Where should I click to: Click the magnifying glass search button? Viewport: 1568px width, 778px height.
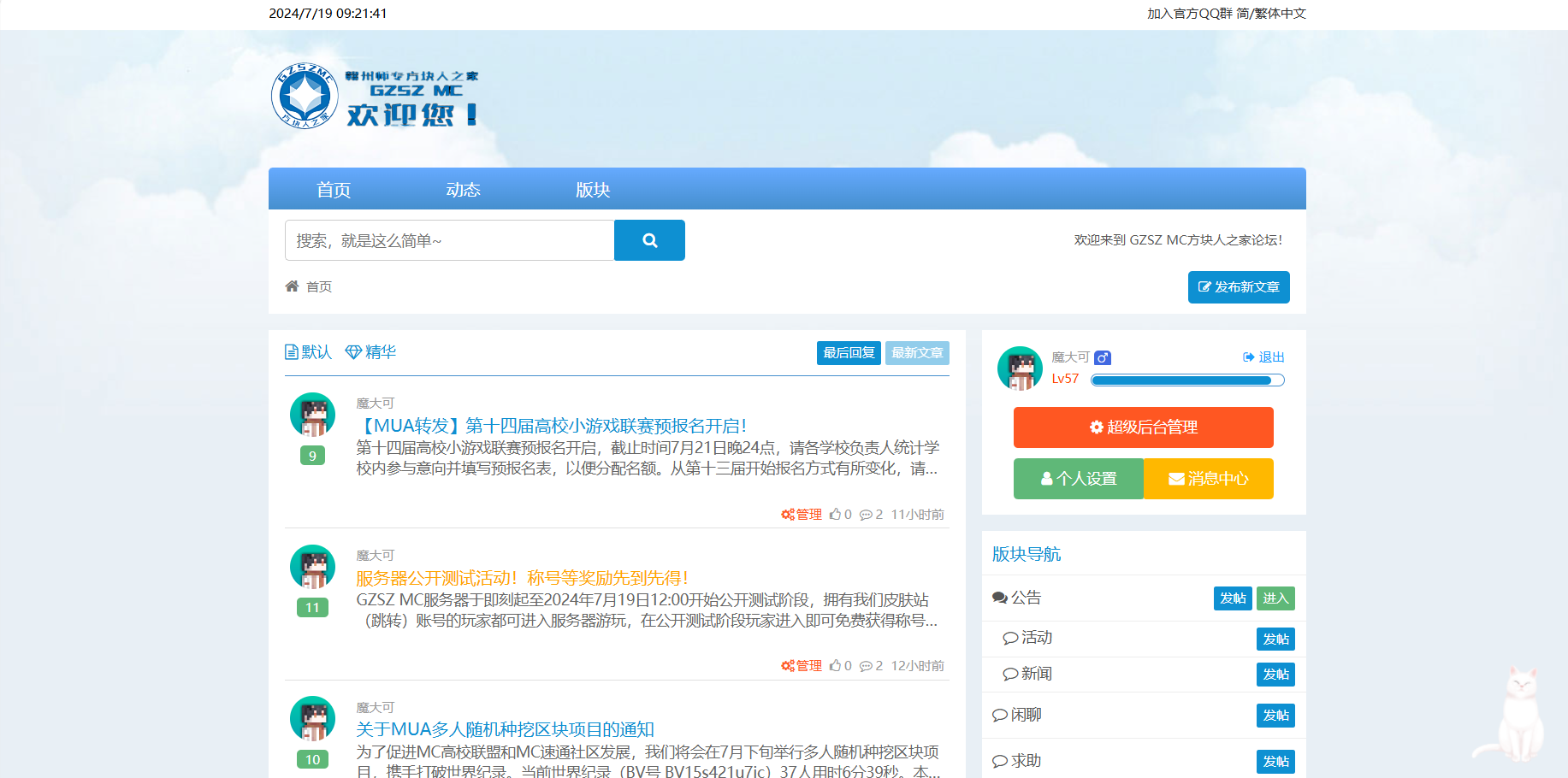[649, 240]
